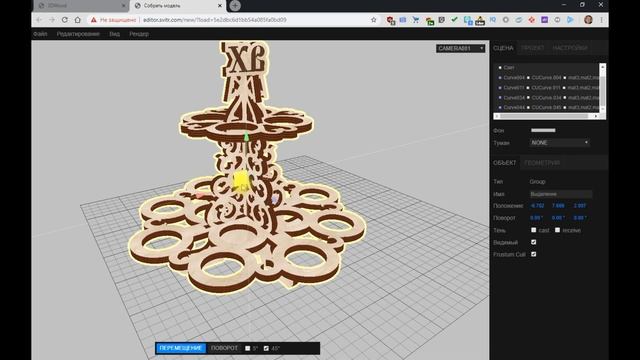Switch to the Сцена panel tab
640x360 pixels.
[x=503, y=48]
